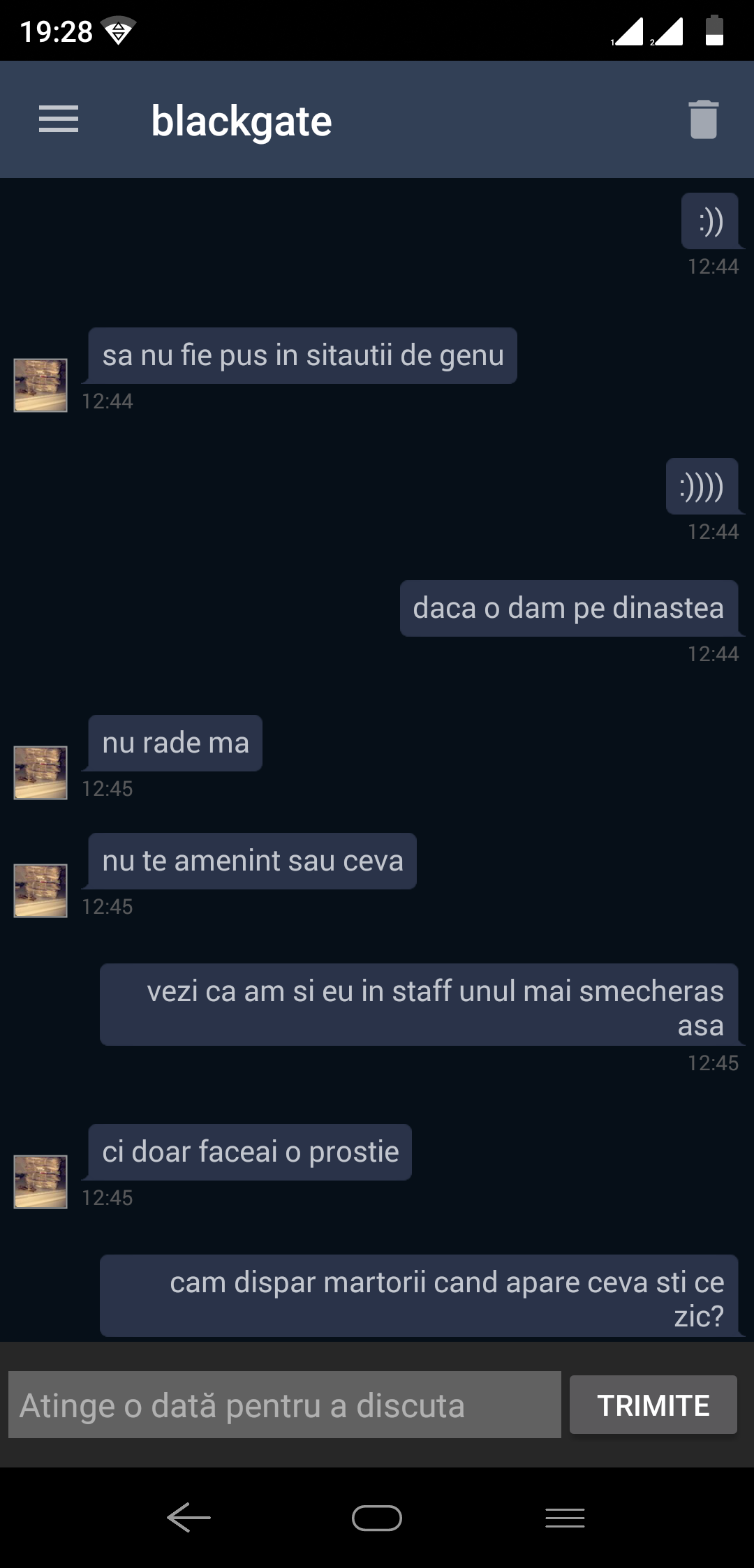Viewport: 754px width, 1568px height.
Task: Tap the ':))))' sent message bubble
Action: [x=702, y=486]
